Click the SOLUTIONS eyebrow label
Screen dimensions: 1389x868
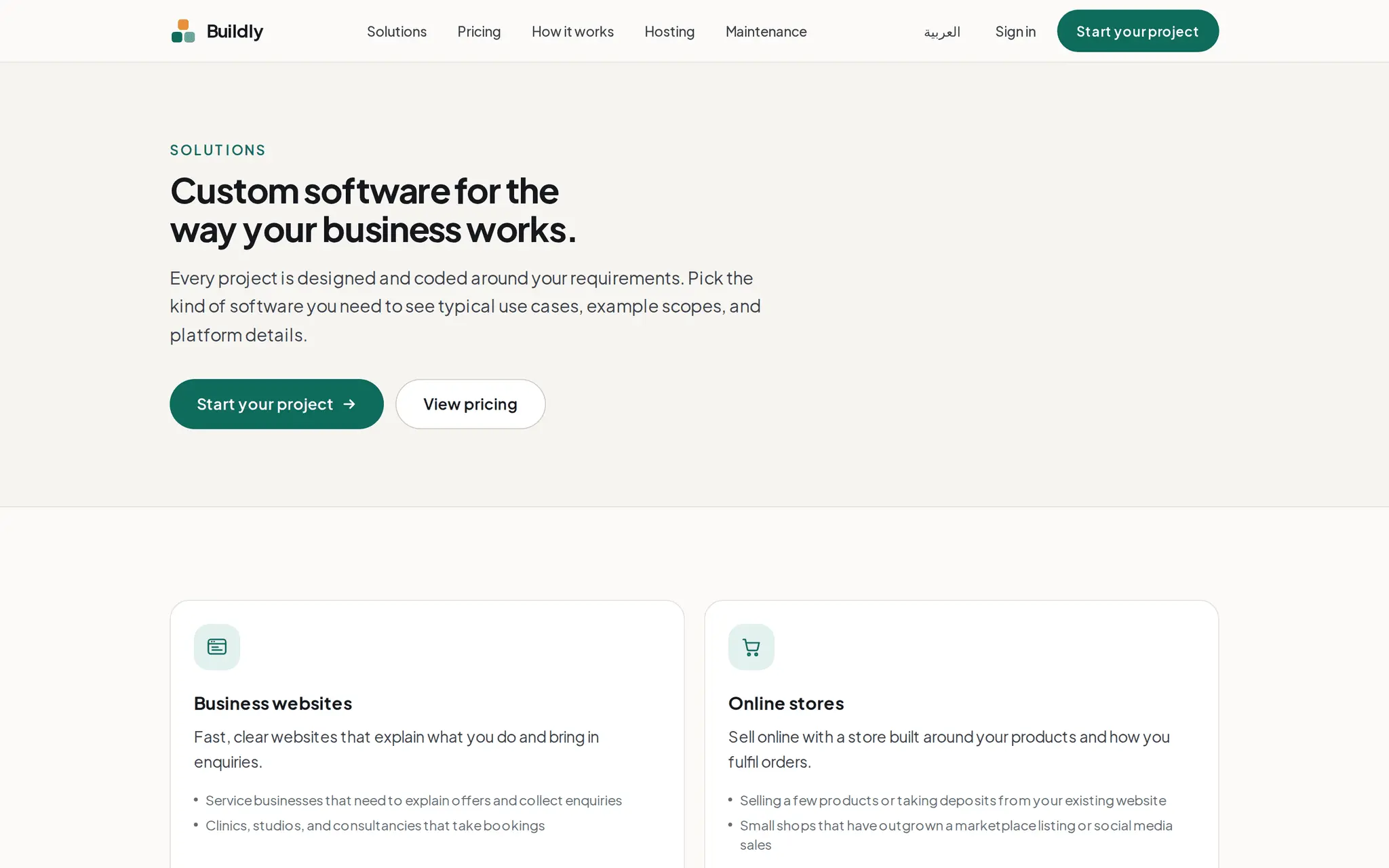coord(218,150)
